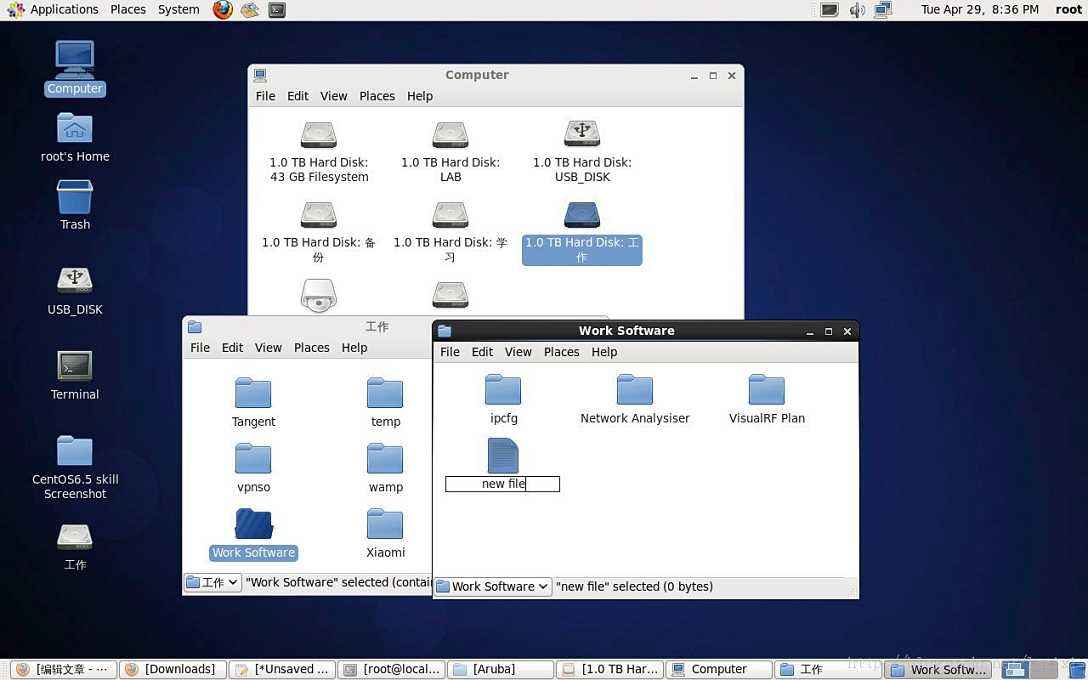Switch to Computer taskbar button

720,670
